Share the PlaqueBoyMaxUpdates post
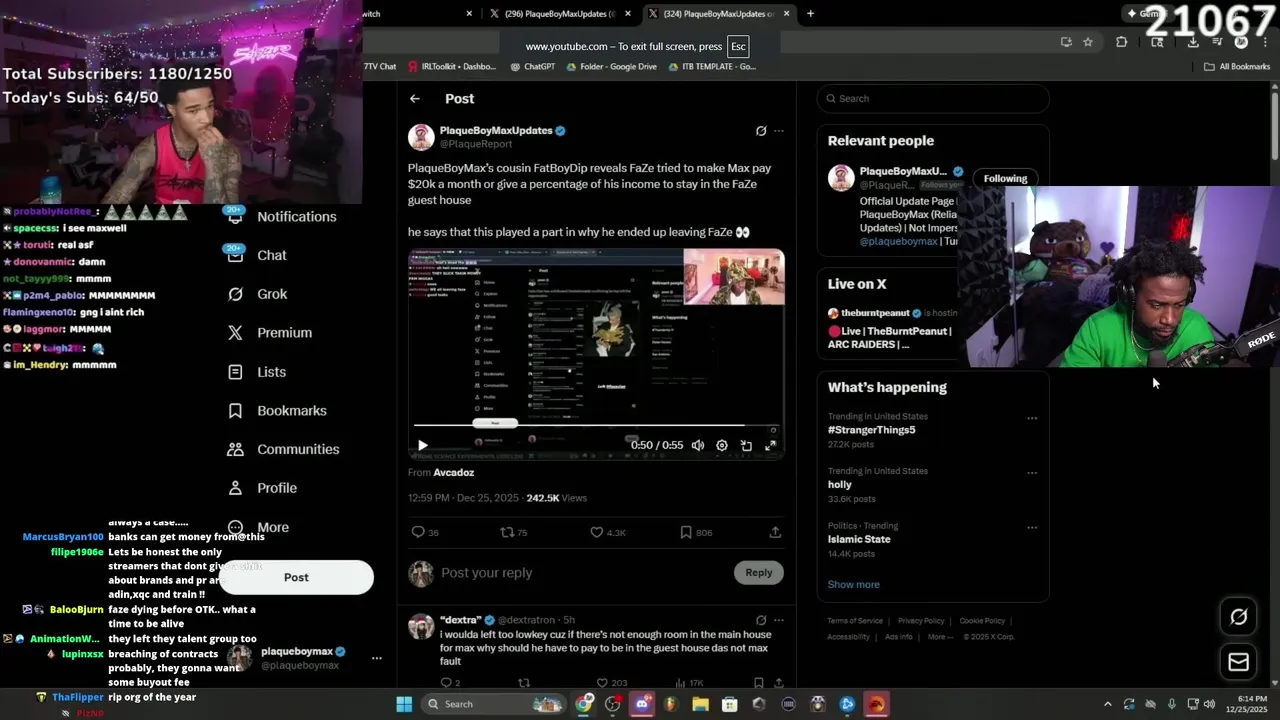The image size is (1280, 720). 775,533
